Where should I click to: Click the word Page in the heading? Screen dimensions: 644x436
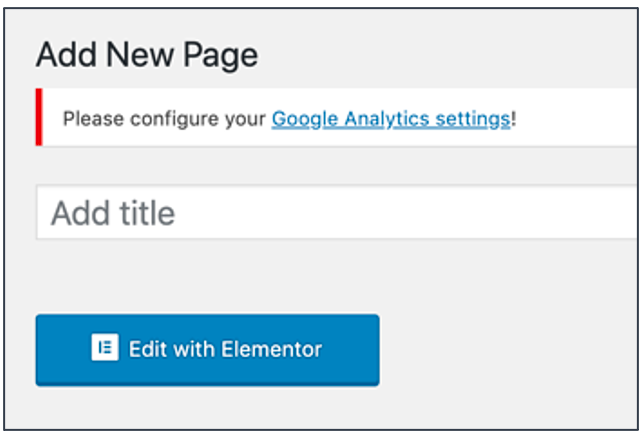[x=221, y=57]
